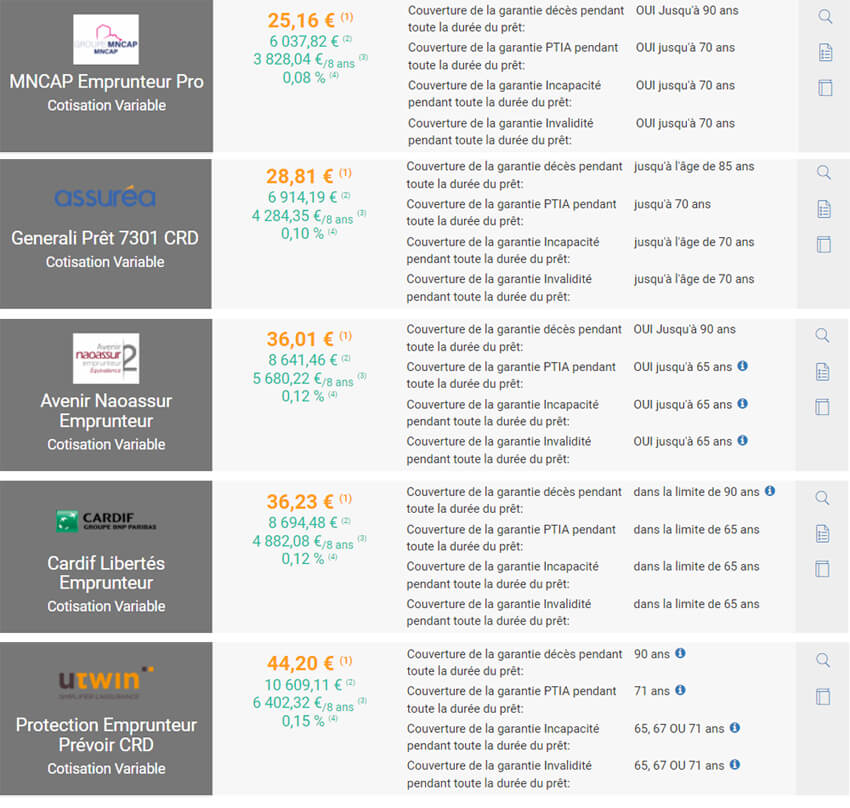Image resolution: width=850 pixels, height=808 pixels.
Task: Click the Cardif BNP Paribas logo
Action: 106,521
